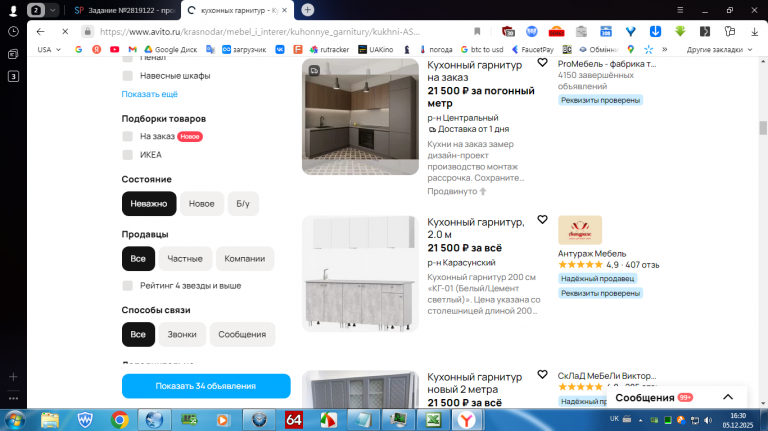Open the add panel plus icon in sidebar
This screenshot has height=431, width=768.
13,377
